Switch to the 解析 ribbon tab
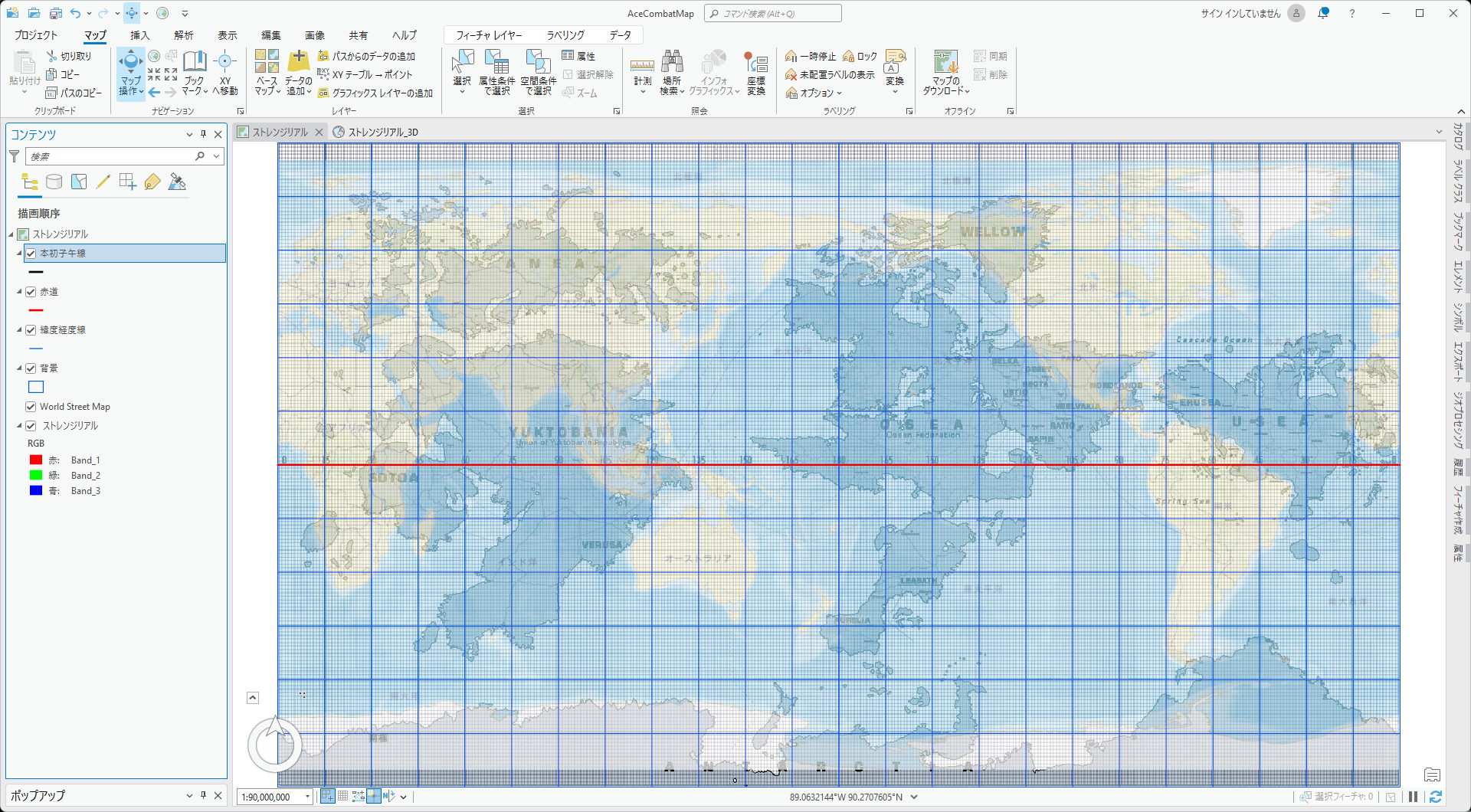1471x812 pixels. pos(183,35)
